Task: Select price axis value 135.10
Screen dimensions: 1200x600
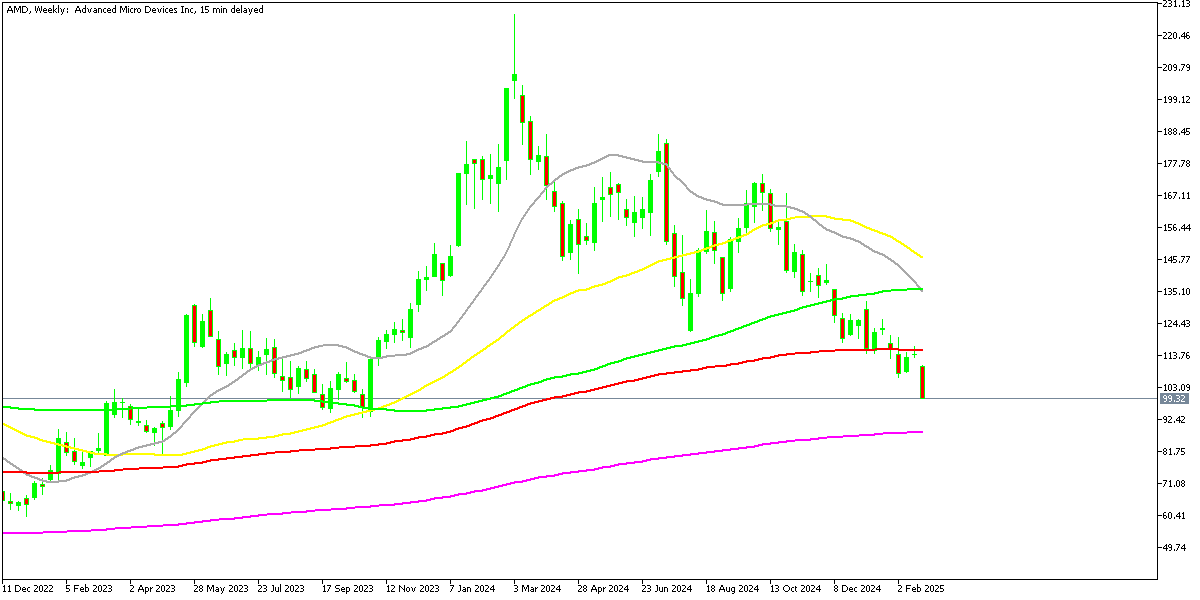Action: [x=1177, y=292]
